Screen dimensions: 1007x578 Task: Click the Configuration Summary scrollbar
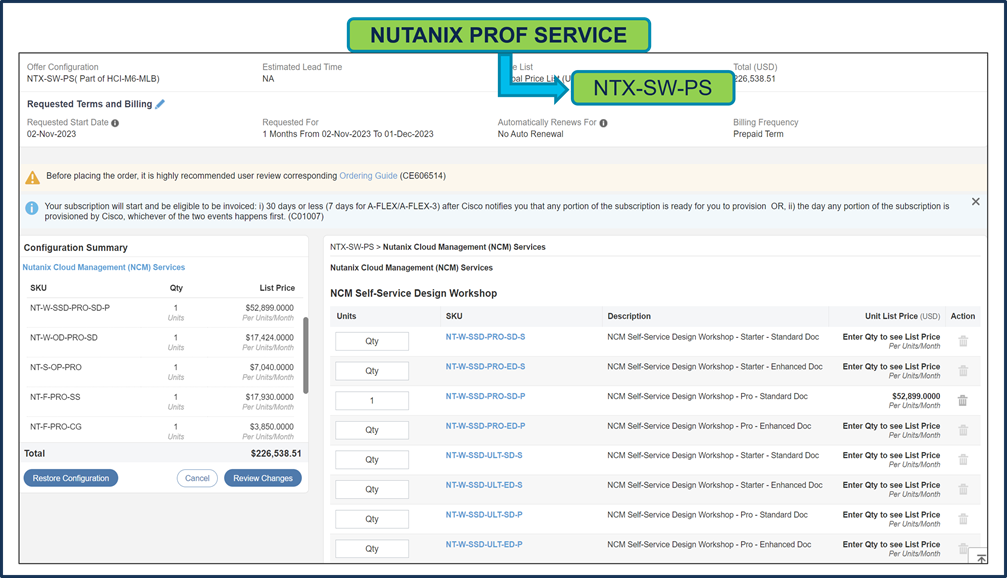306,355
